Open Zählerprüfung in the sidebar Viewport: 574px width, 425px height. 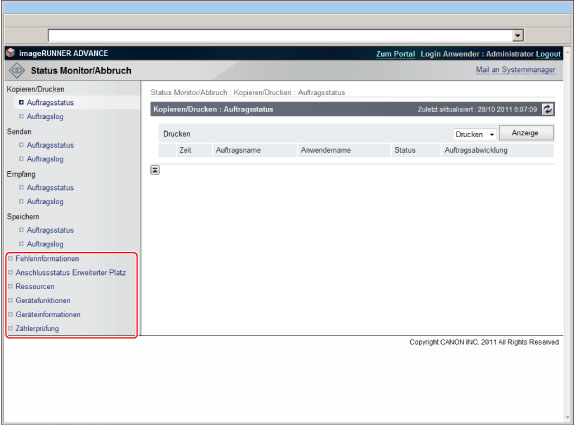37,328
